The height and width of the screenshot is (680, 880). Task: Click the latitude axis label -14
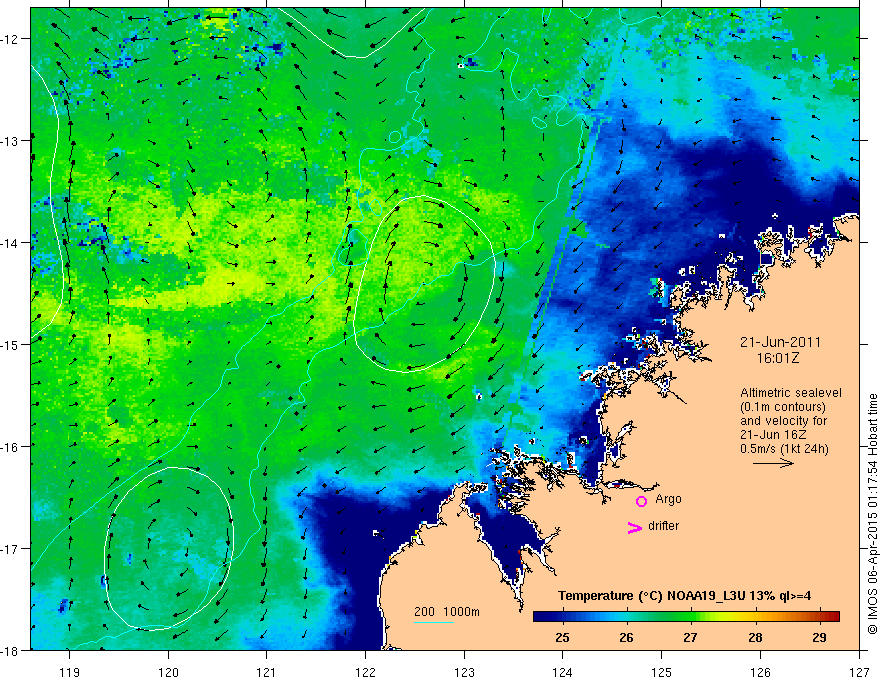tap(11, 243)
